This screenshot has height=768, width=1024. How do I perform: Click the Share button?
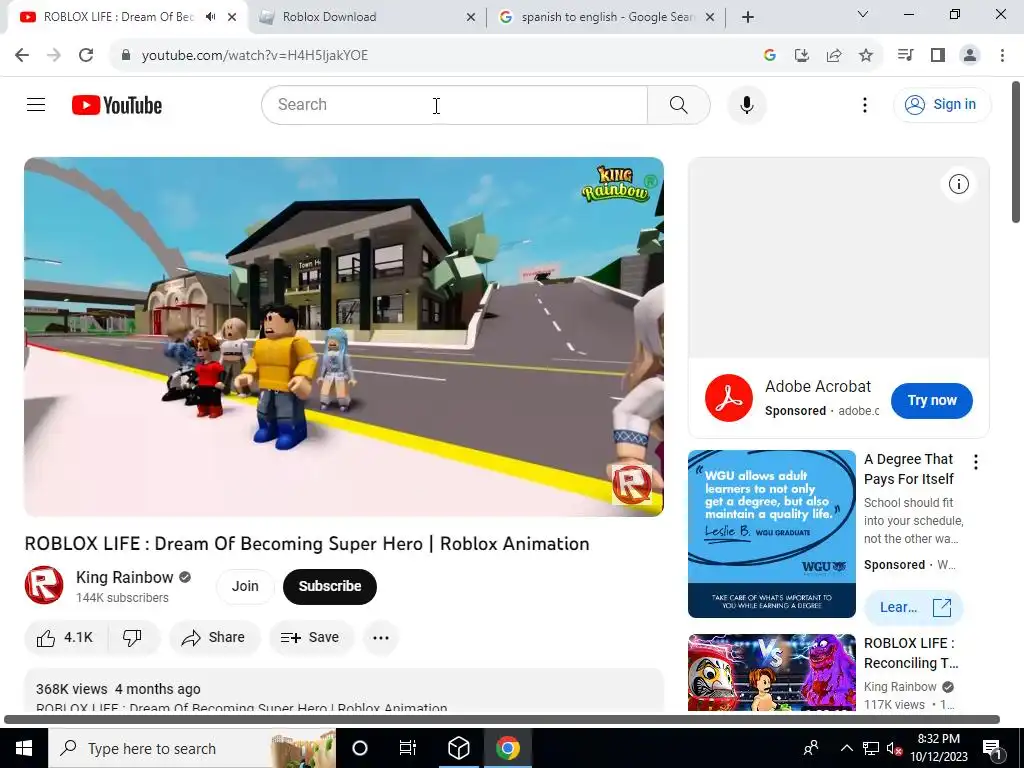pyautogui.click(x=214, y=637)
